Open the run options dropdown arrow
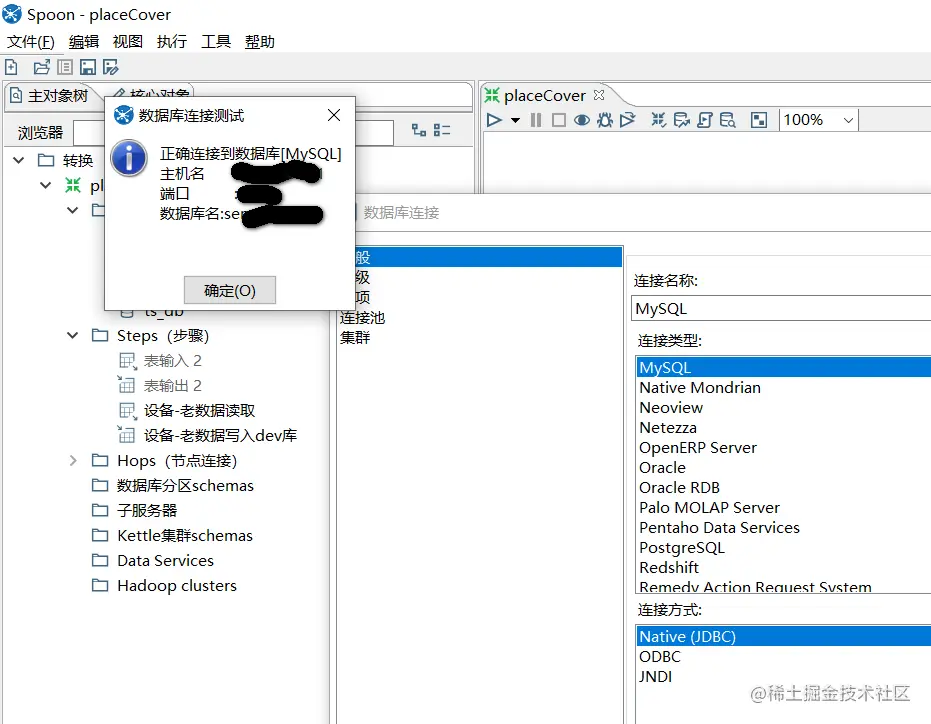Screen dimensions: 931x724 point(515,121)
